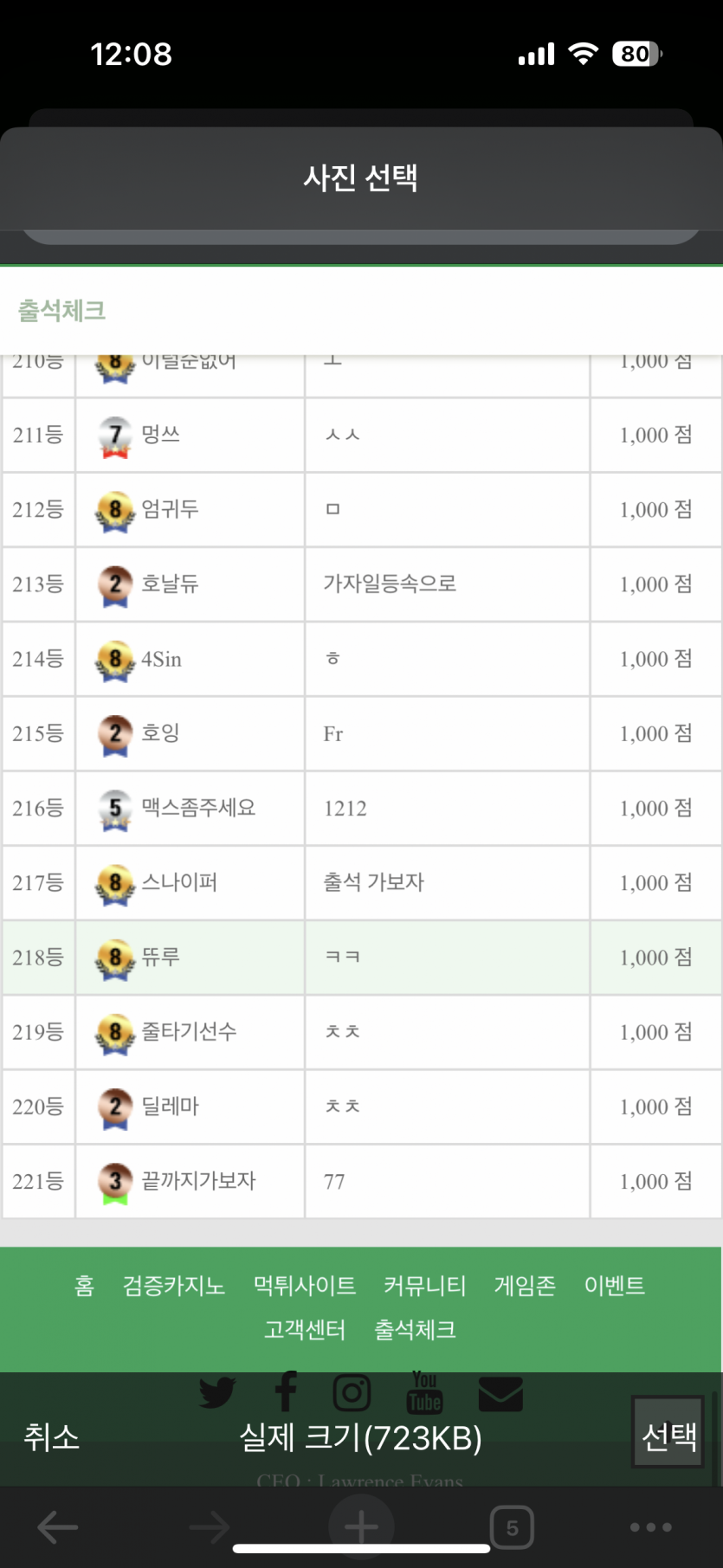This screenshot has width=723, height=1568.
Task: Click the level 3 medal beside 끝까지가보자
Action: [x=115, y=1182]
